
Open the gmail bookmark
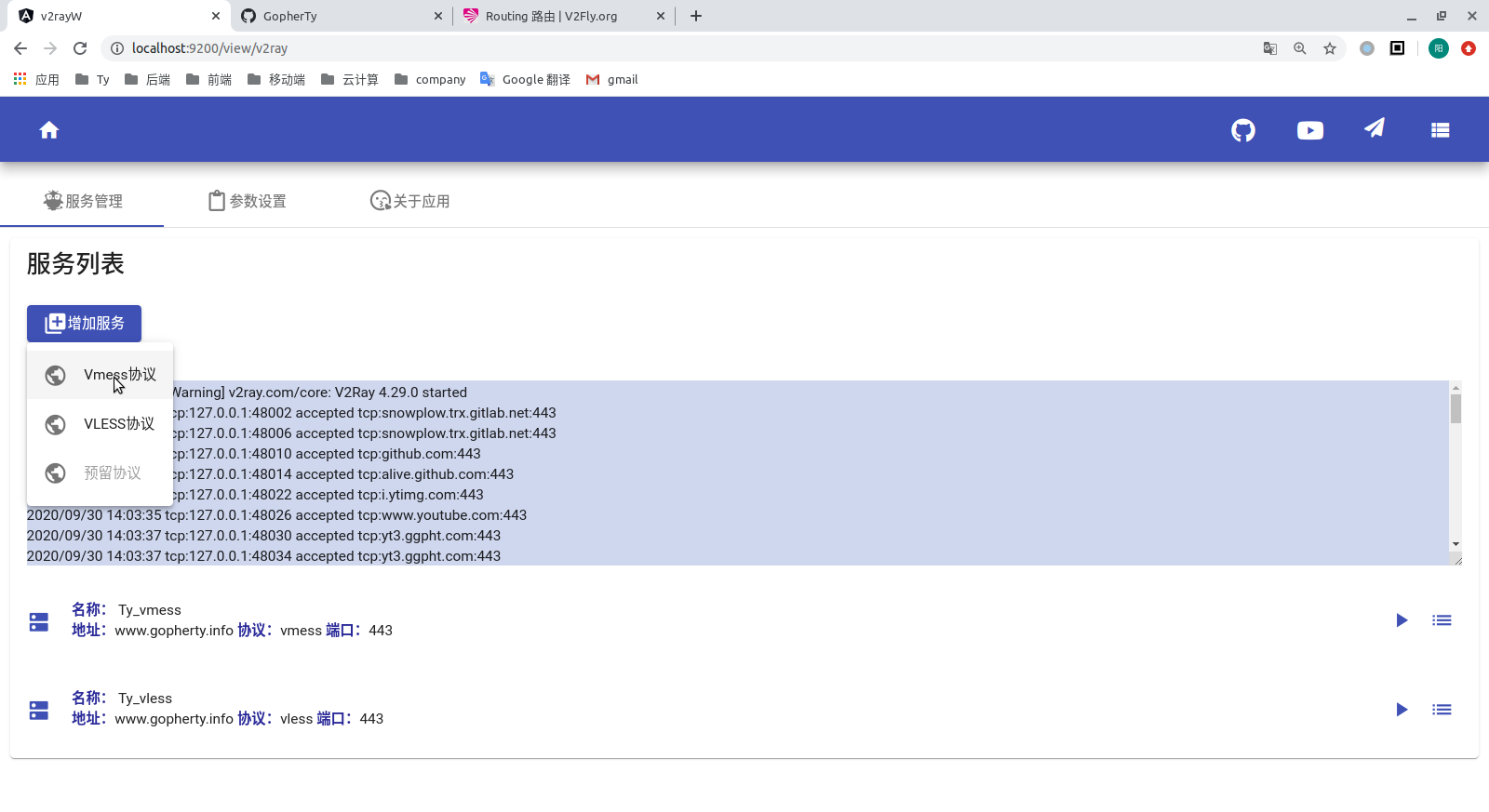coord(611,80)
